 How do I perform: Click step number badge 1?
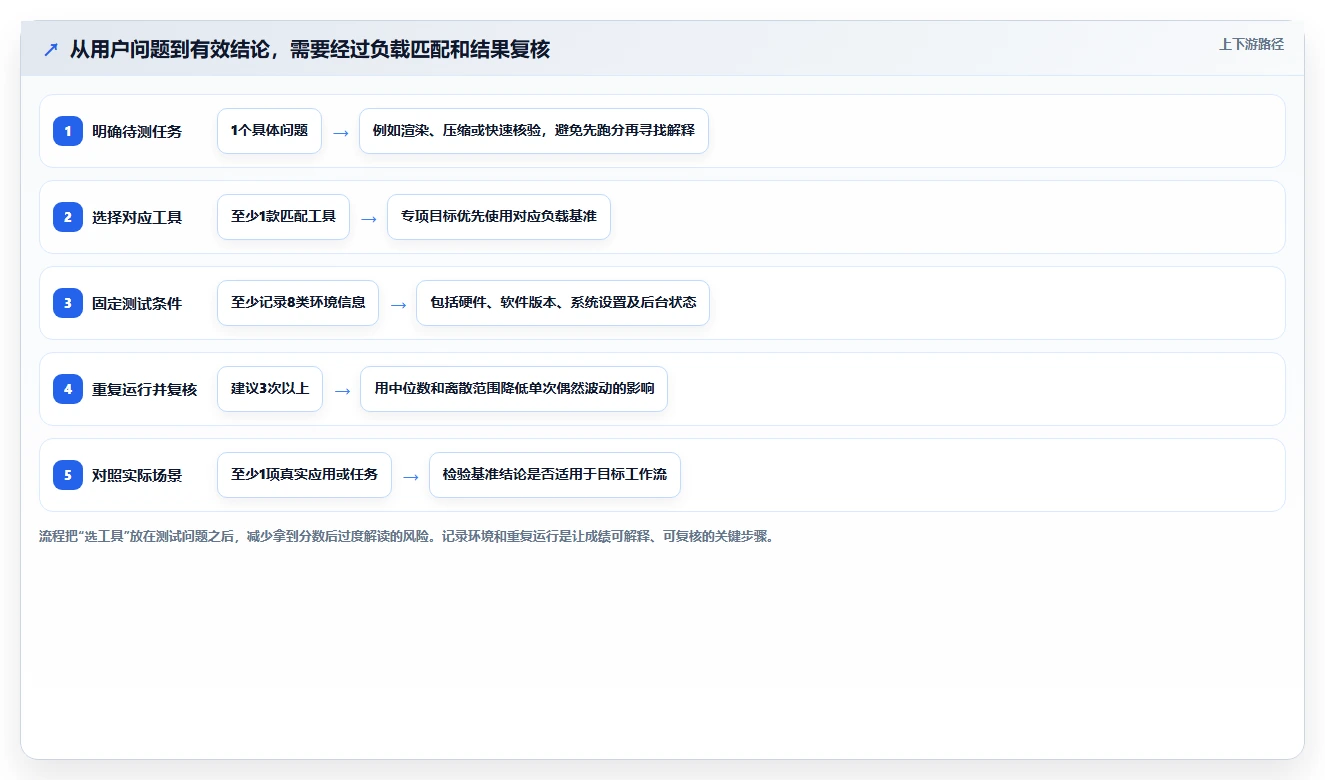tap(68, 131)
